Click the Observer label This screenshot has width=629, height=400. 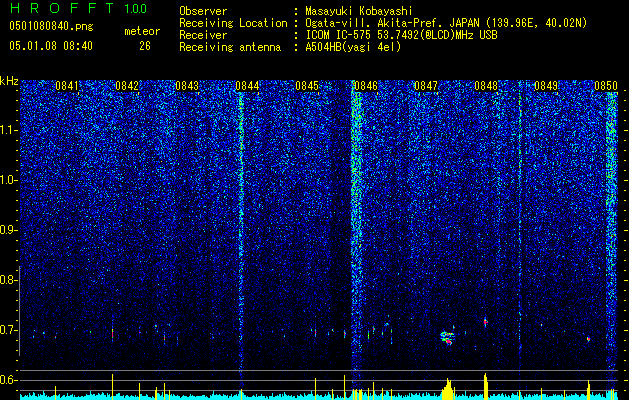[x=203, y=11]
